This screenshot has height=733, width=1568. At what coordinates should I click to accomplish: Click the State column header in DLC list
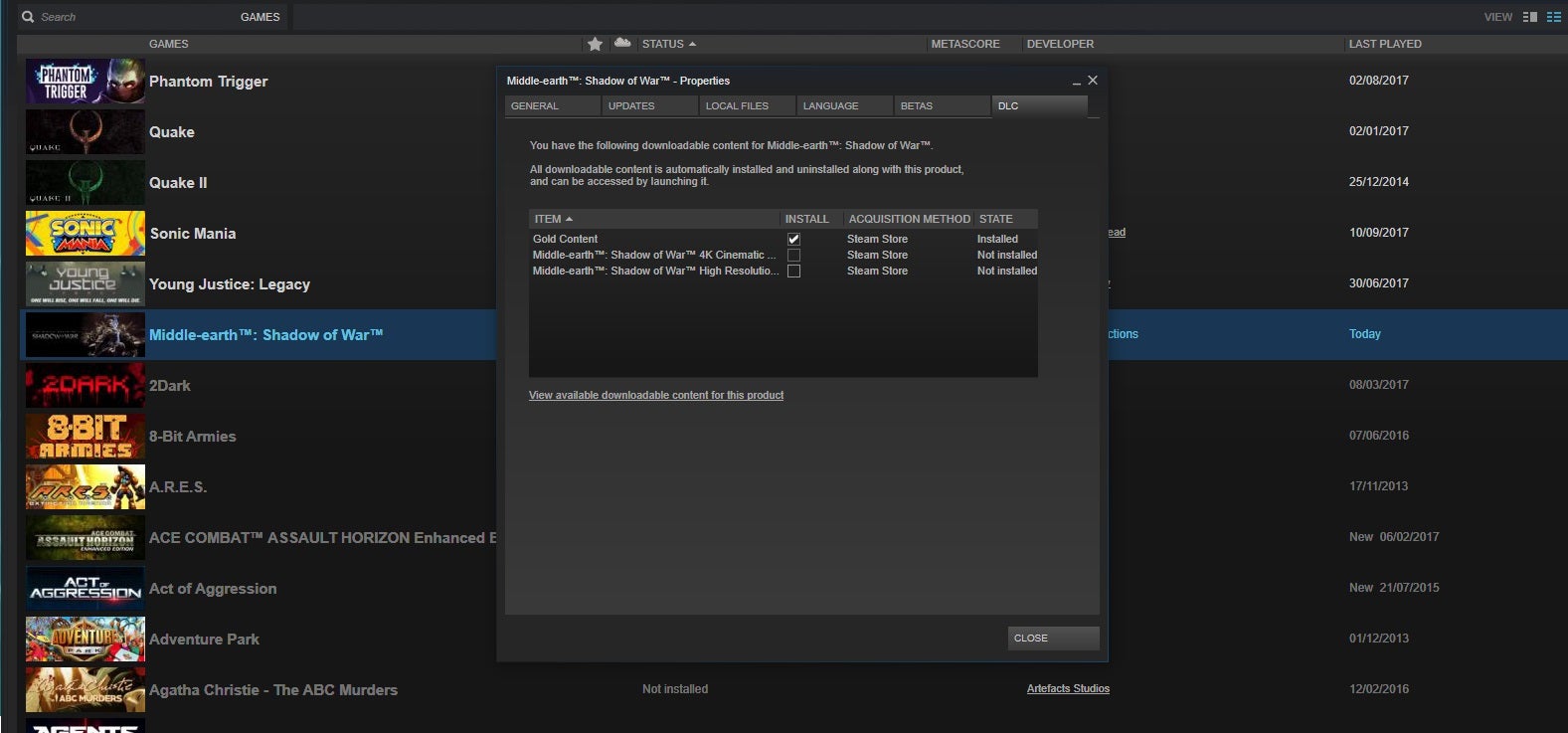pos(996,219)
